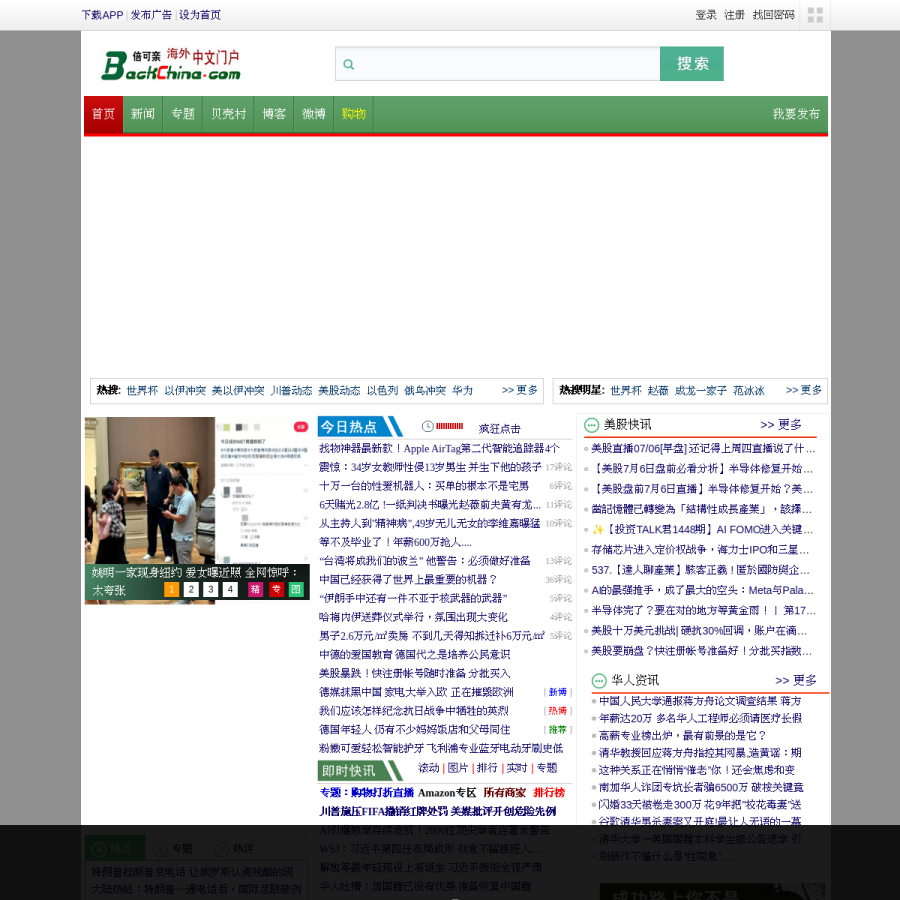Click the 推荐 tag beside 德国年轻人 headline
900x900 pixels.
point(557,730)
